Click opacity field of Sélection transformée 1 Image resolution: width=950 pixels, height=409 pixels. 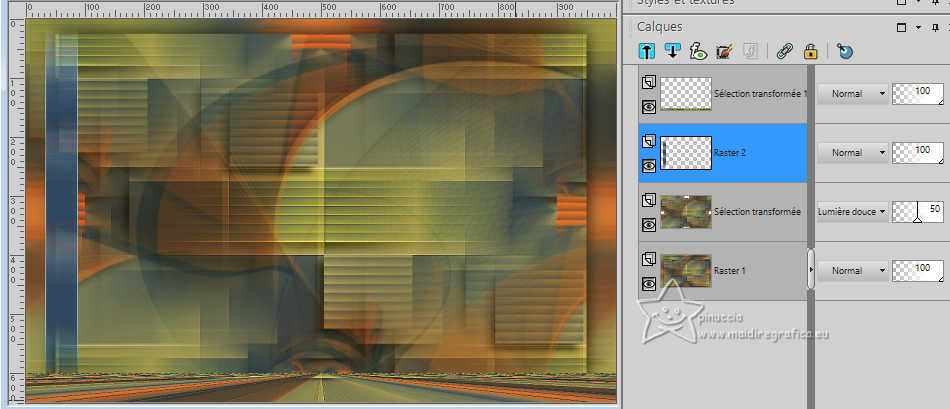(918, 94)
